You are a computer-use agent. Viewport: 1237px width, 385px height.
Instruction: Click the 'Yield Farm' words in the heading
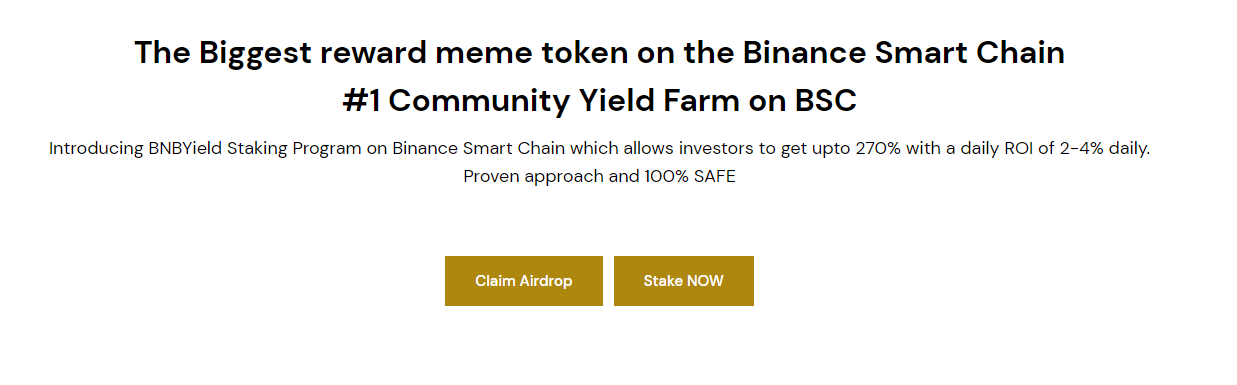click(x=662, y=101)
